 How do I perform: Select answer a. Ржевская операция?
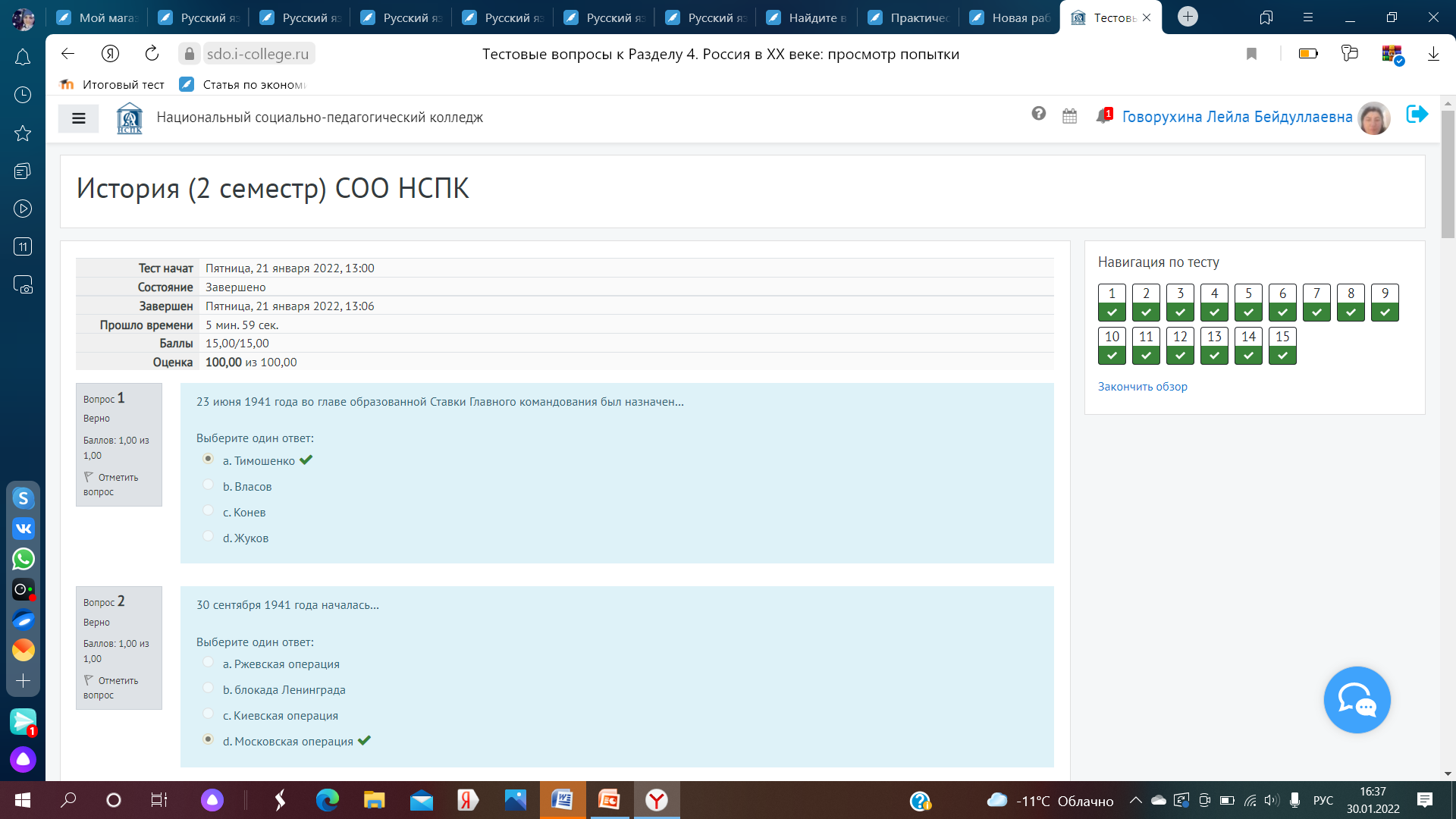(x=208, y=661)
